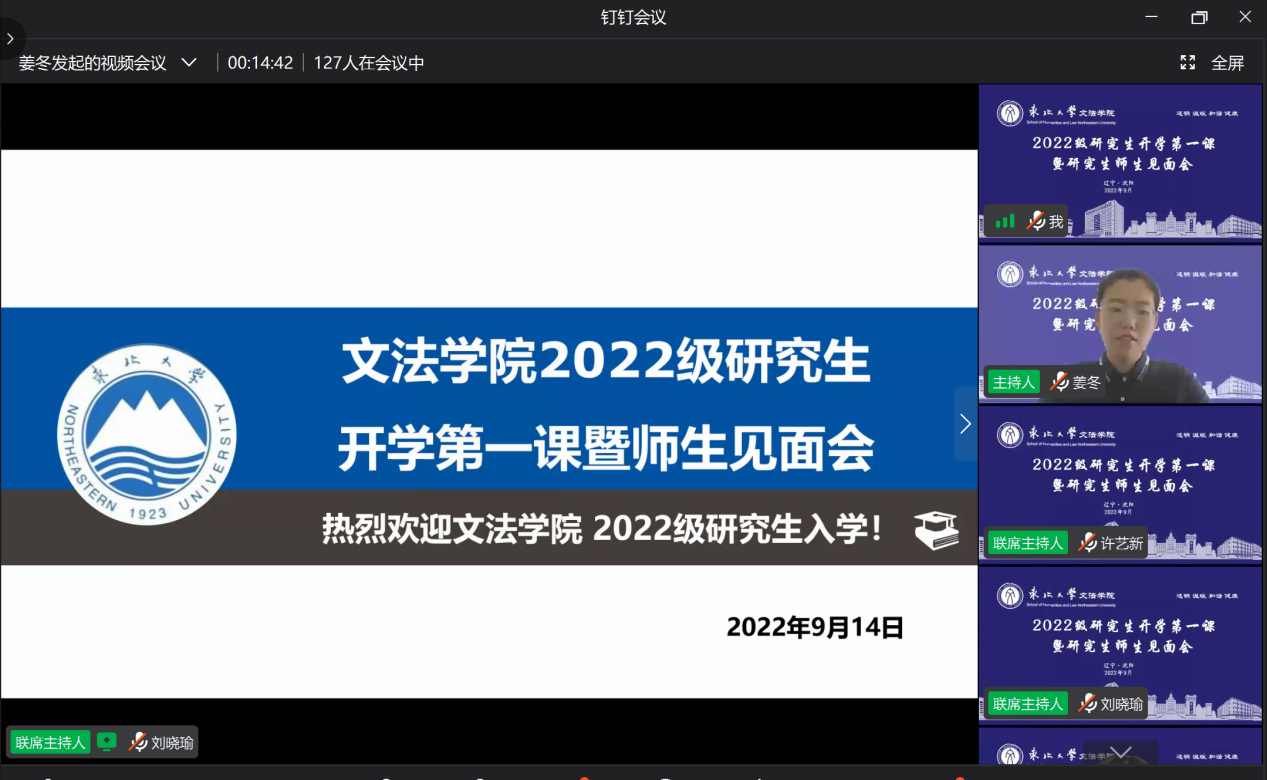Click presenter's muted mic icon below slide

pos(138,742)
